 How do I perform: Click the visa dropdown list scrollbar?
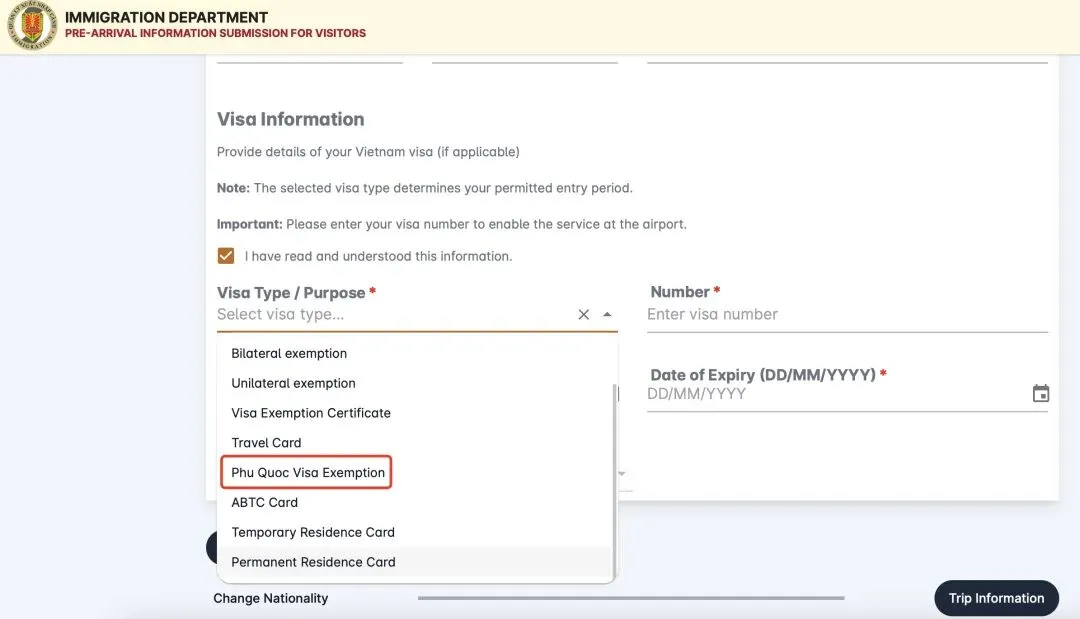[x=614, y=481]
